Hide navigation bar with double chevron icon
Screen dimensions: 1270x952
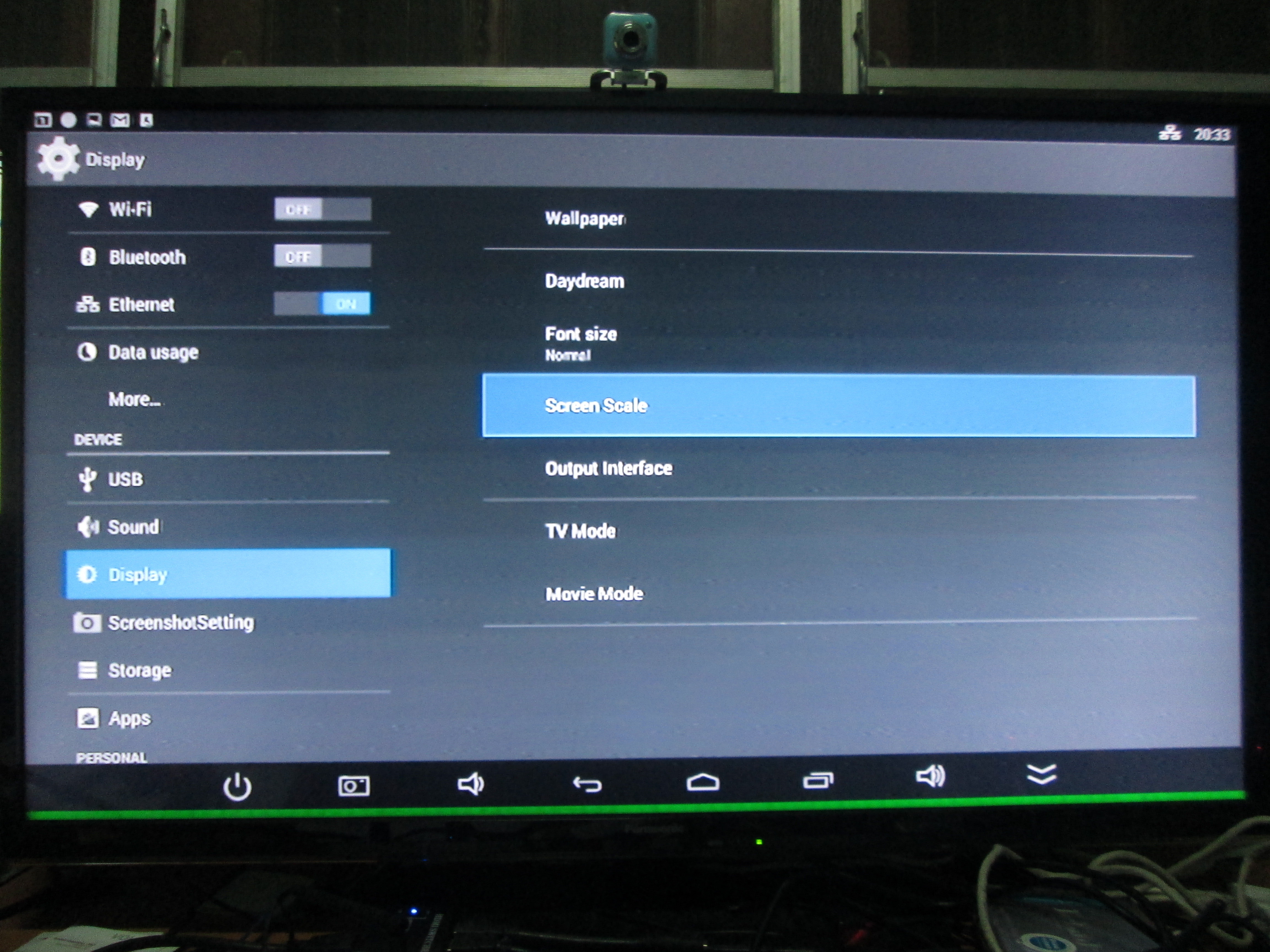pos(1042,774)
